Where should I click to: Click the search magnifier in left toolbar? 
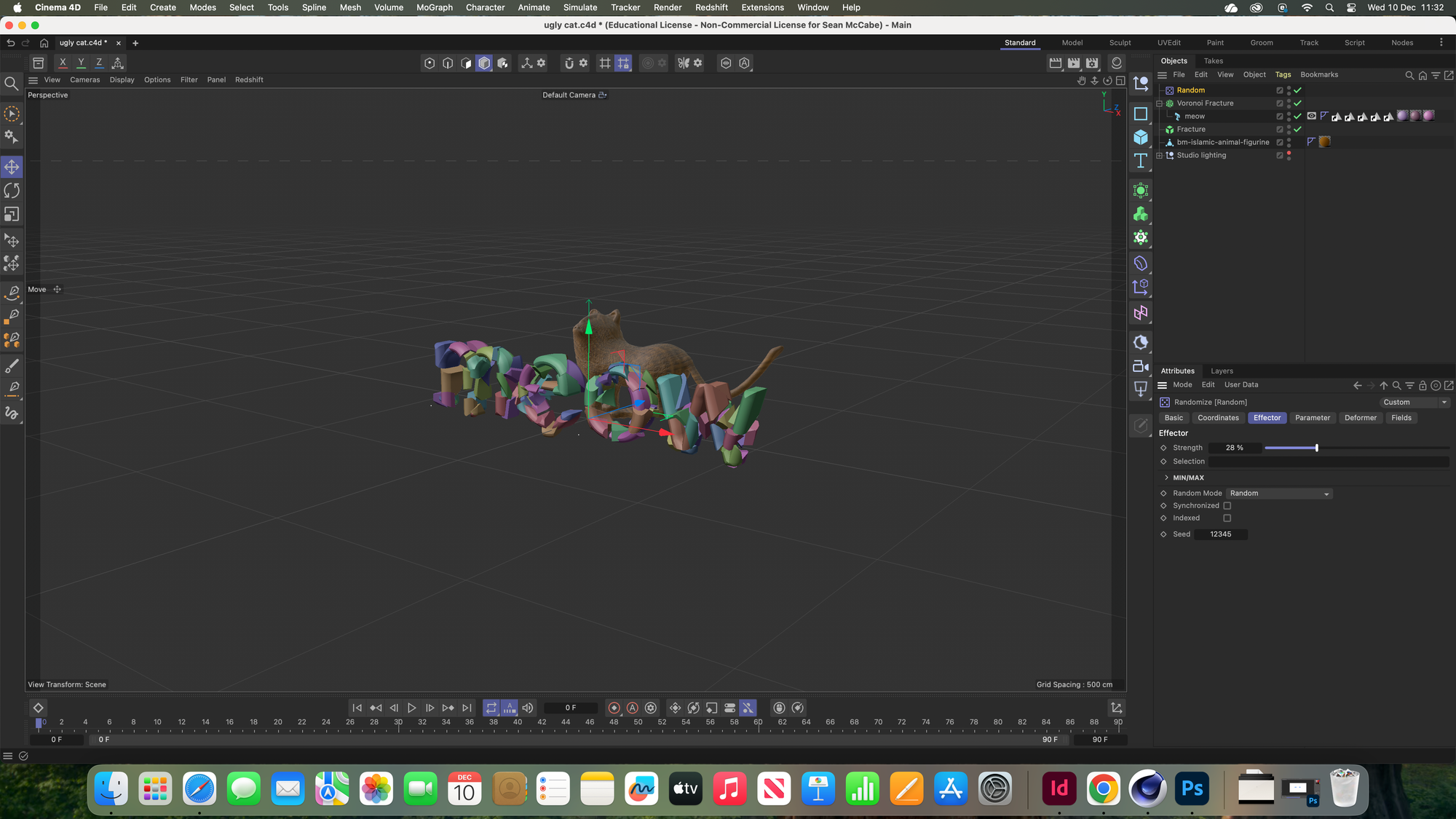click(x=11, y=84)
